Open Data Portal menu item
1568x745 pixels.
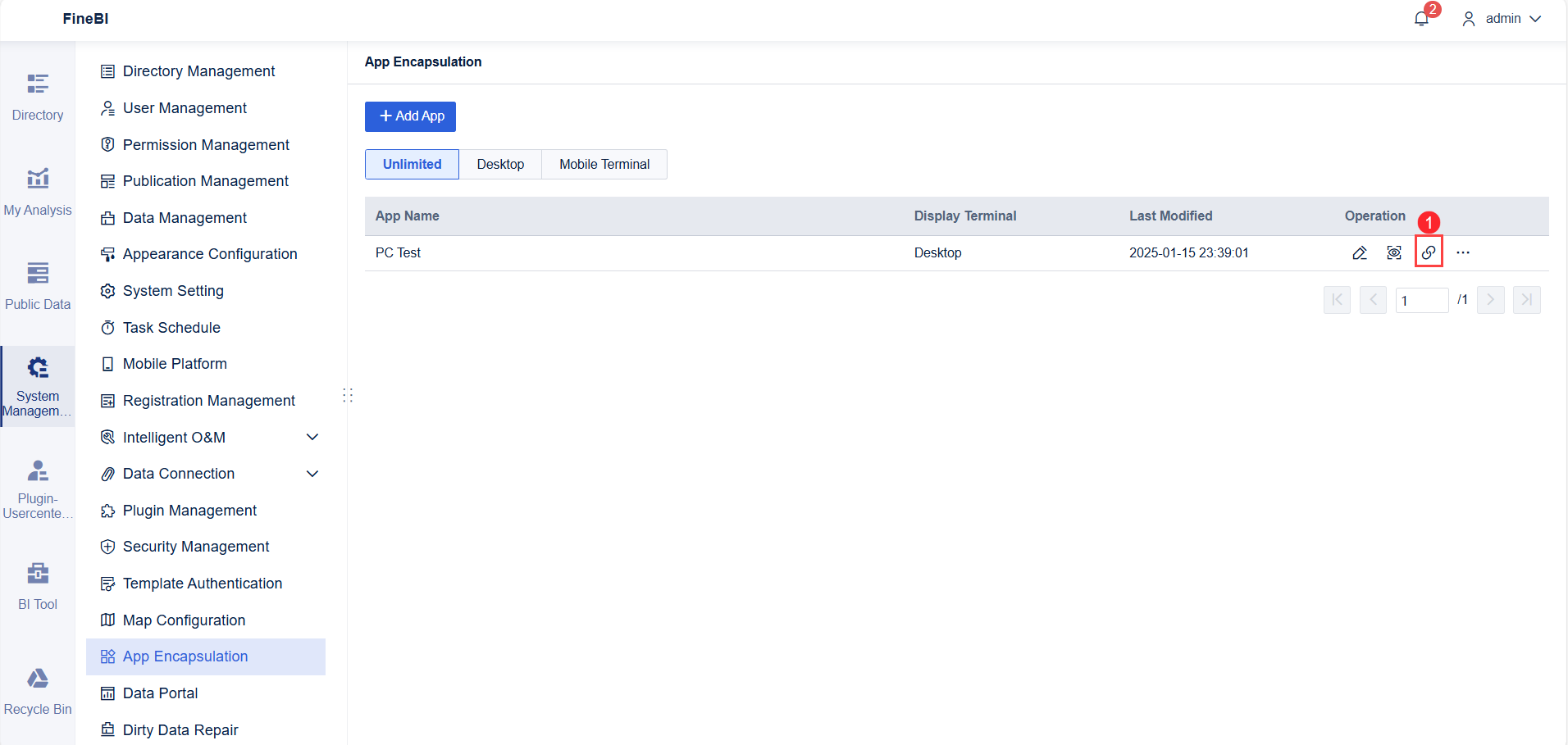click(x=206, y=693)
